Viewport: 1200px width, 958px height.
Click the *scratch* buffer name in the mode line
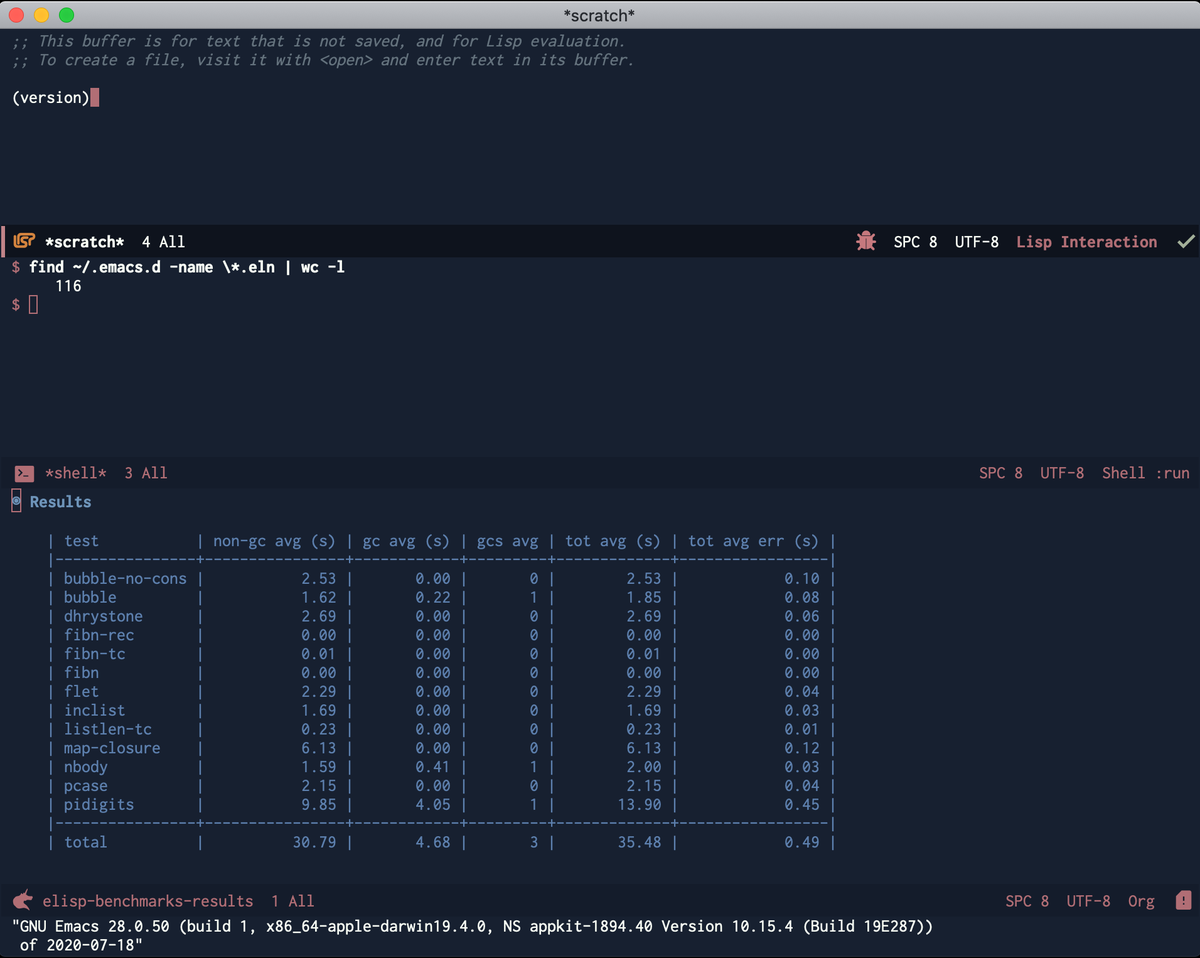click(85, 242)
